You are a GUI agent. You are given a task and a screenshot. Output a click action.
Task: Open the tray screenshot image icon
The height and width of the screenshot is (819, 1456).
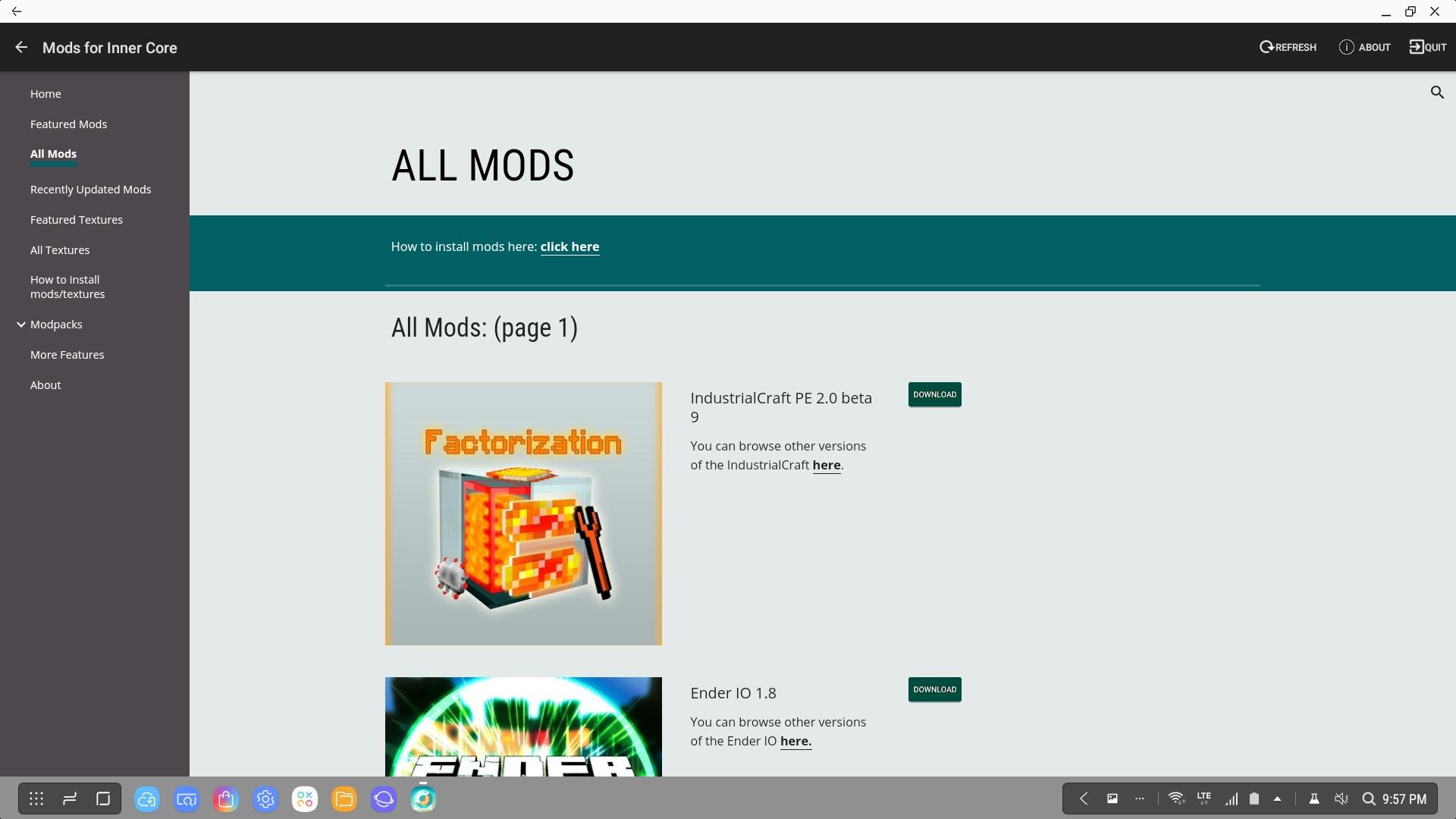pyautogui.click(x=1112, y=799)
